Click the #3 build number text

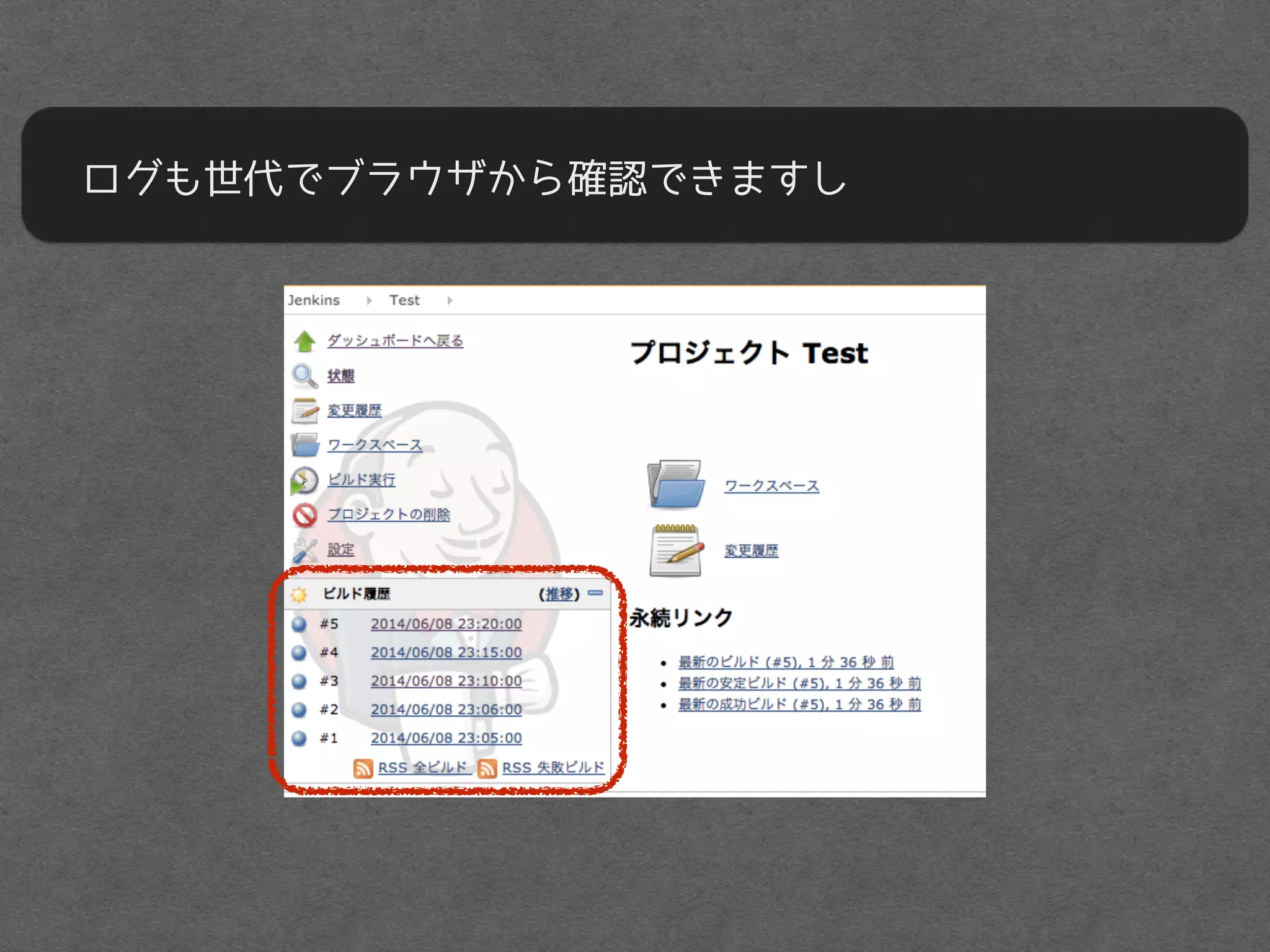coord(329,681)
